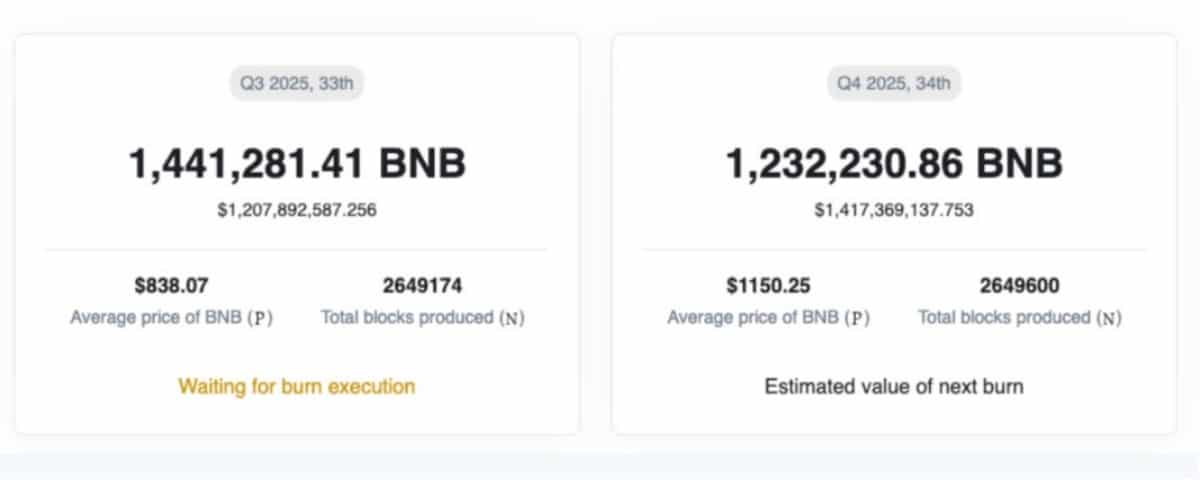Screen dimensions: 1200x480
Task: Select the 1,232,230.86 BNB burn amount
Action: point(894,163)
